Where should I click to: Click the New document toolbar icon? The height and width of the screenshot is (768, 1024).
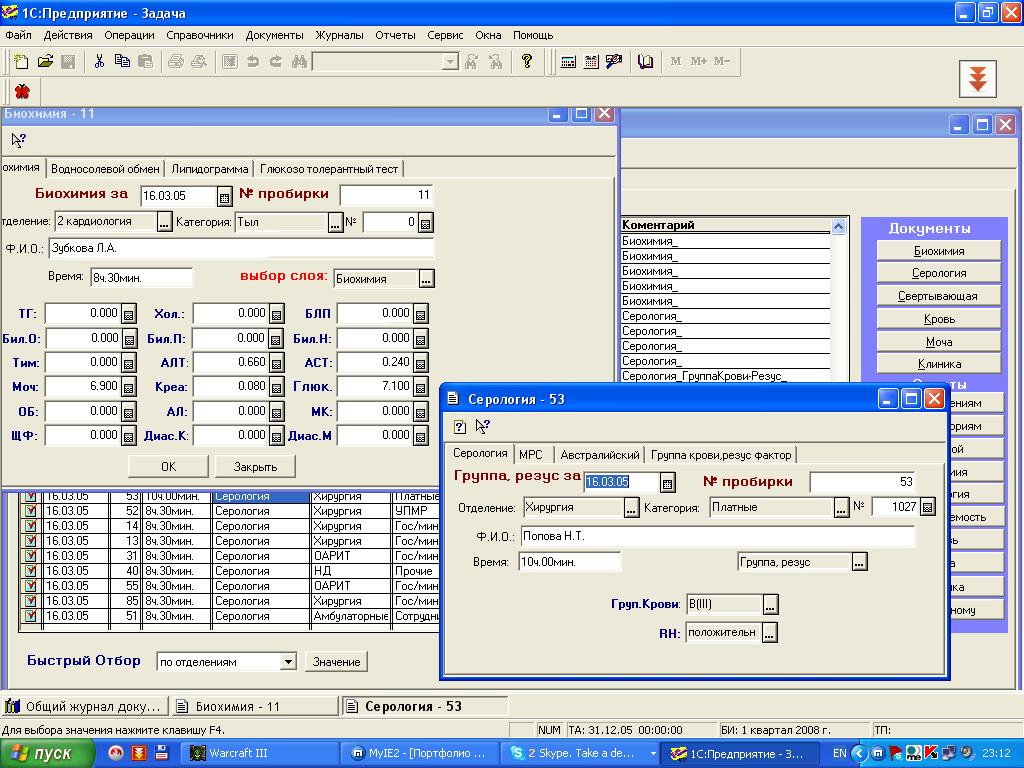click(x=22, y=61)
